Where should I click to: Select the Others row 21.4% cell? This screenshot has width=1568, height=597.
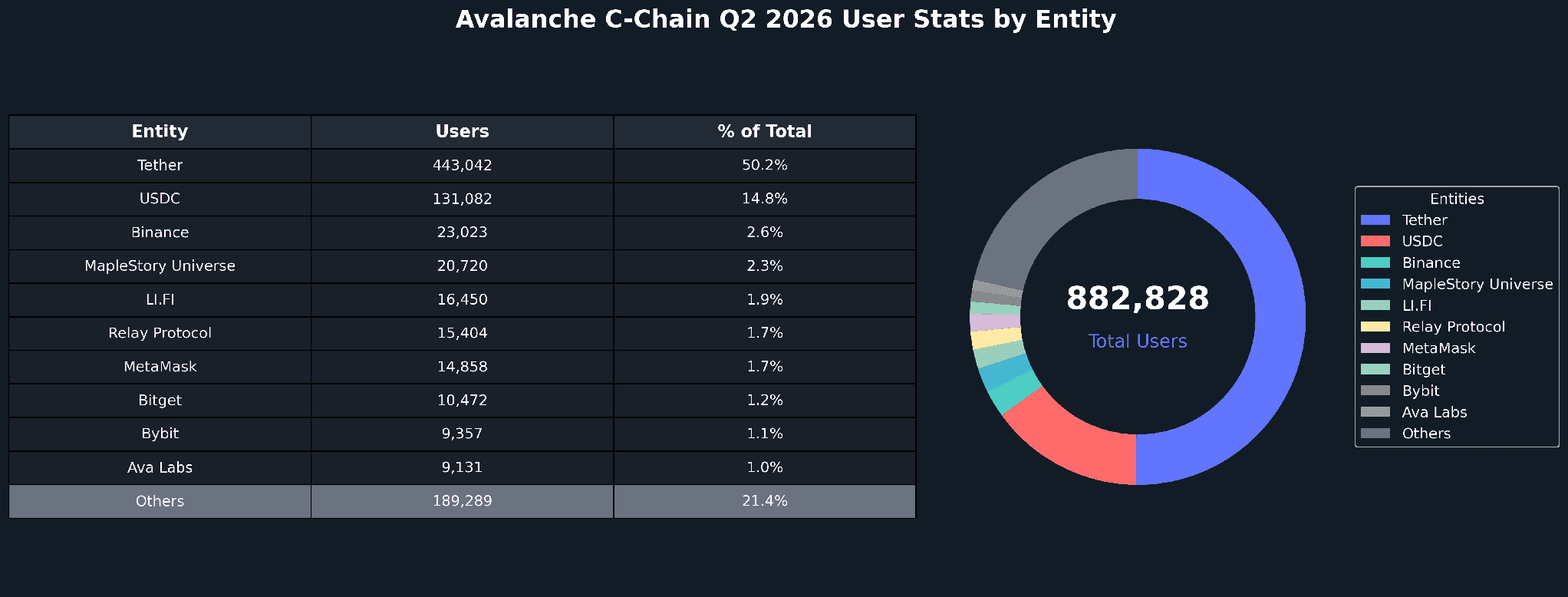pos(765,501)
